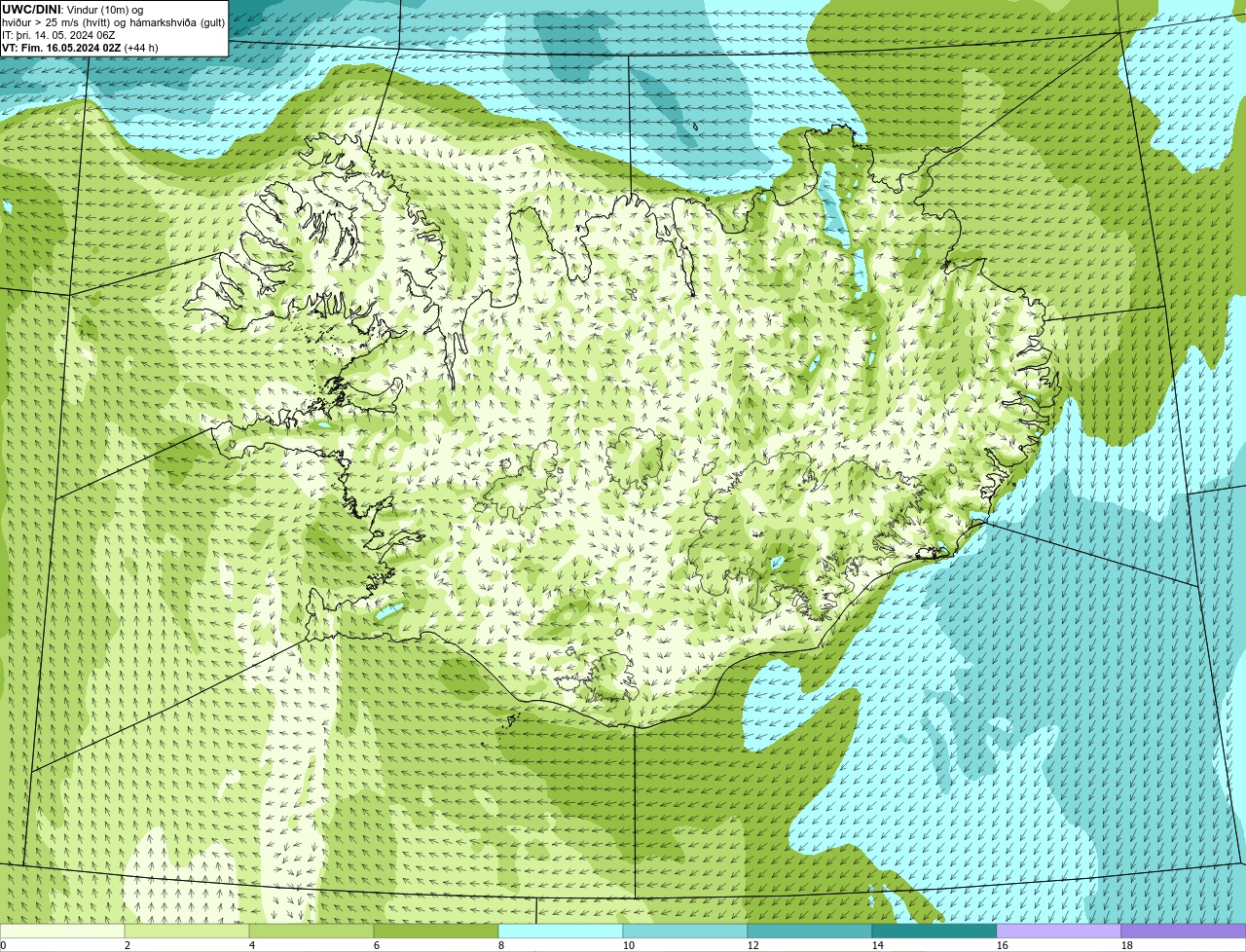1246x952 pixels.
Task: Click the purple legend swatch above 18 m/s
Action: [1184, 931]
